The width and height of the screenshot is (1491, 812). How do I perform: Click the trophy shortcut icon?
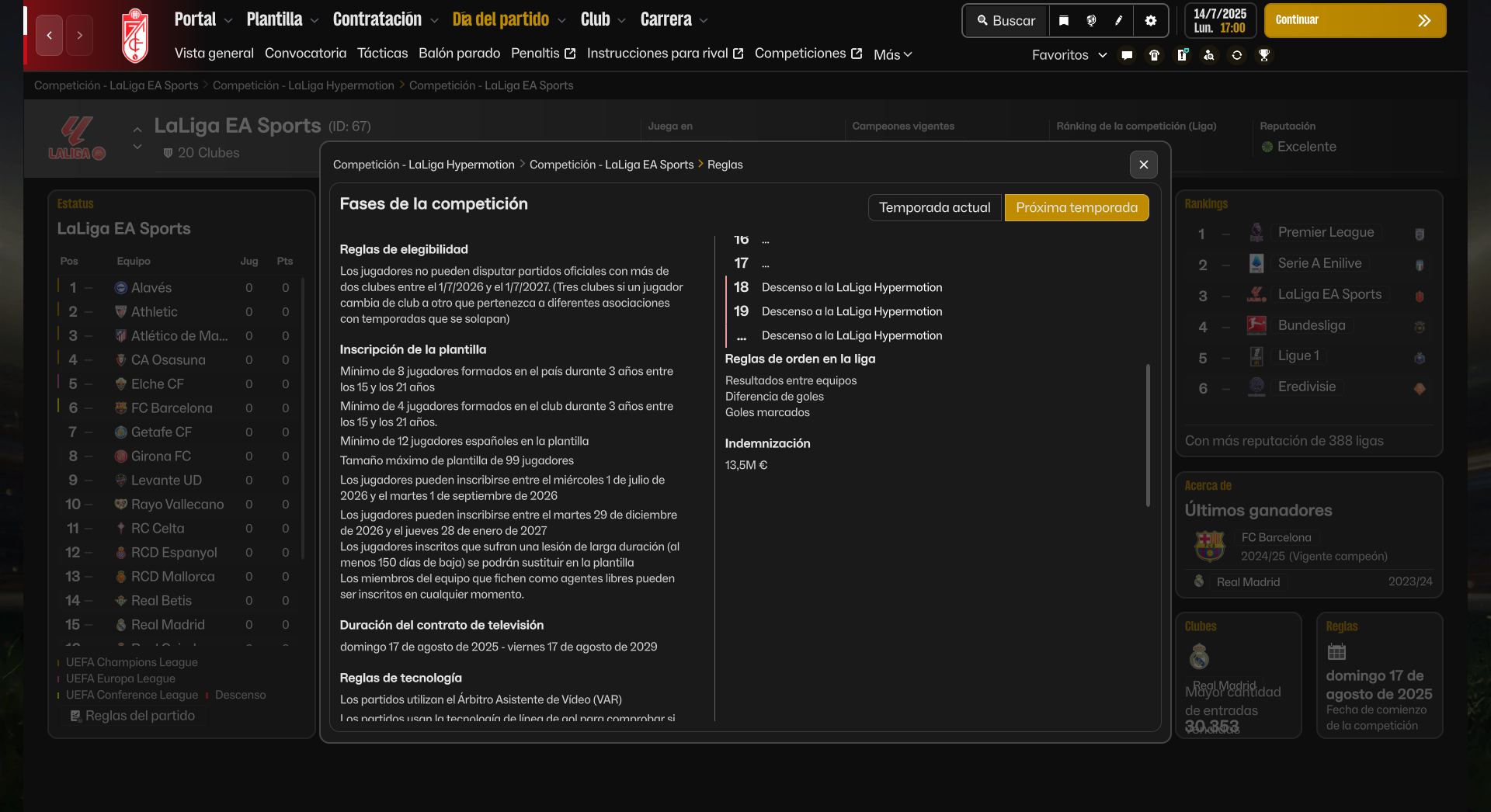pos(1264,55)
